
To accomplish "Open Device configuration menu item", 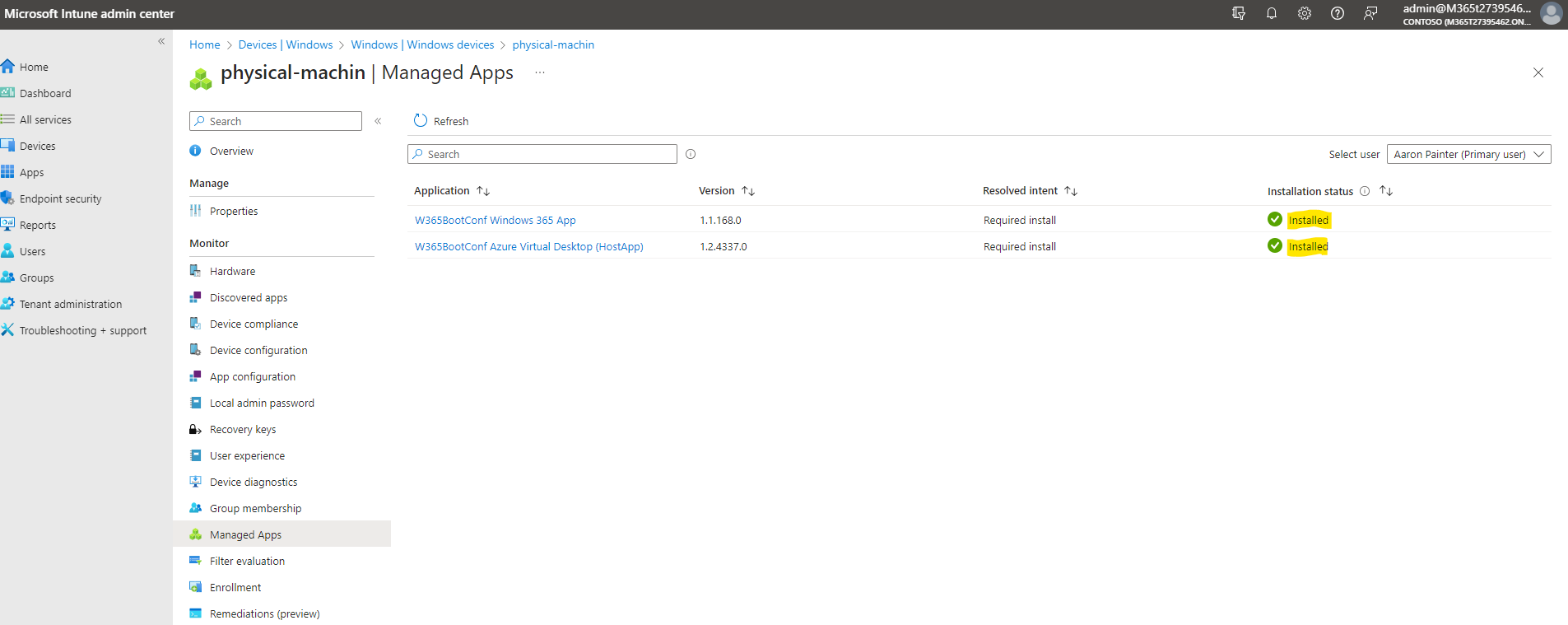I will tap(258, 350).
